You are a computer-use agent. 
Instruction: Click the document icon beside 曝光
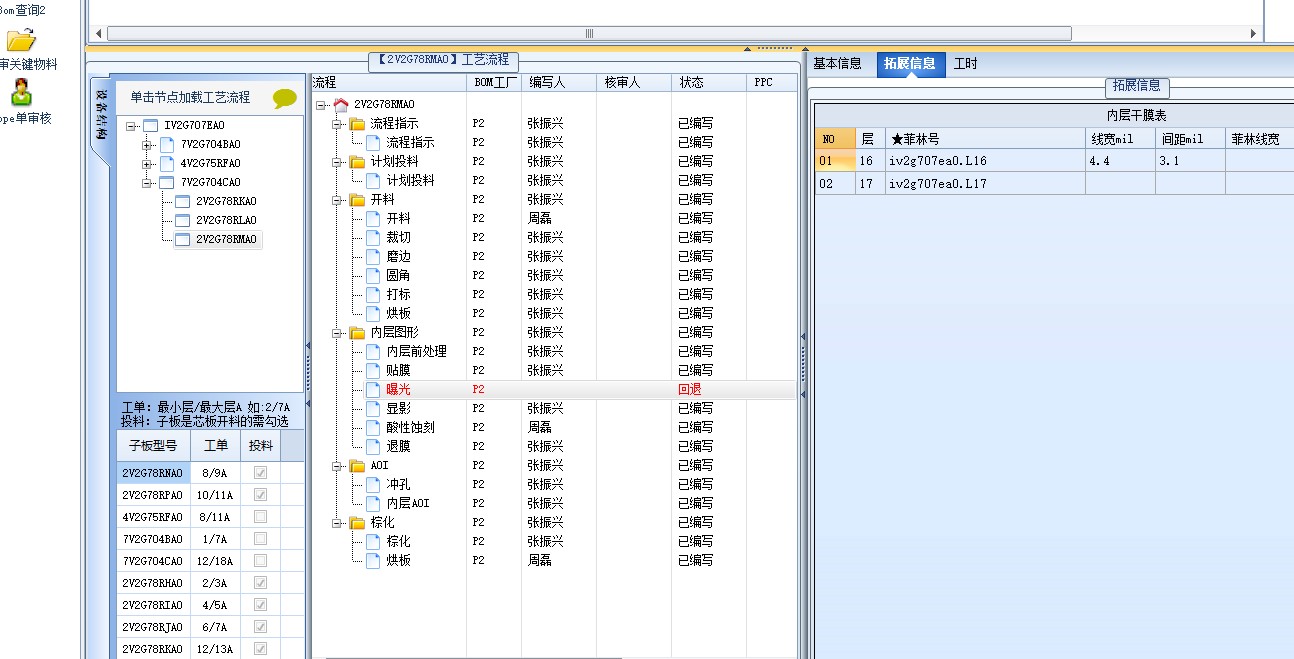(373, 389)
